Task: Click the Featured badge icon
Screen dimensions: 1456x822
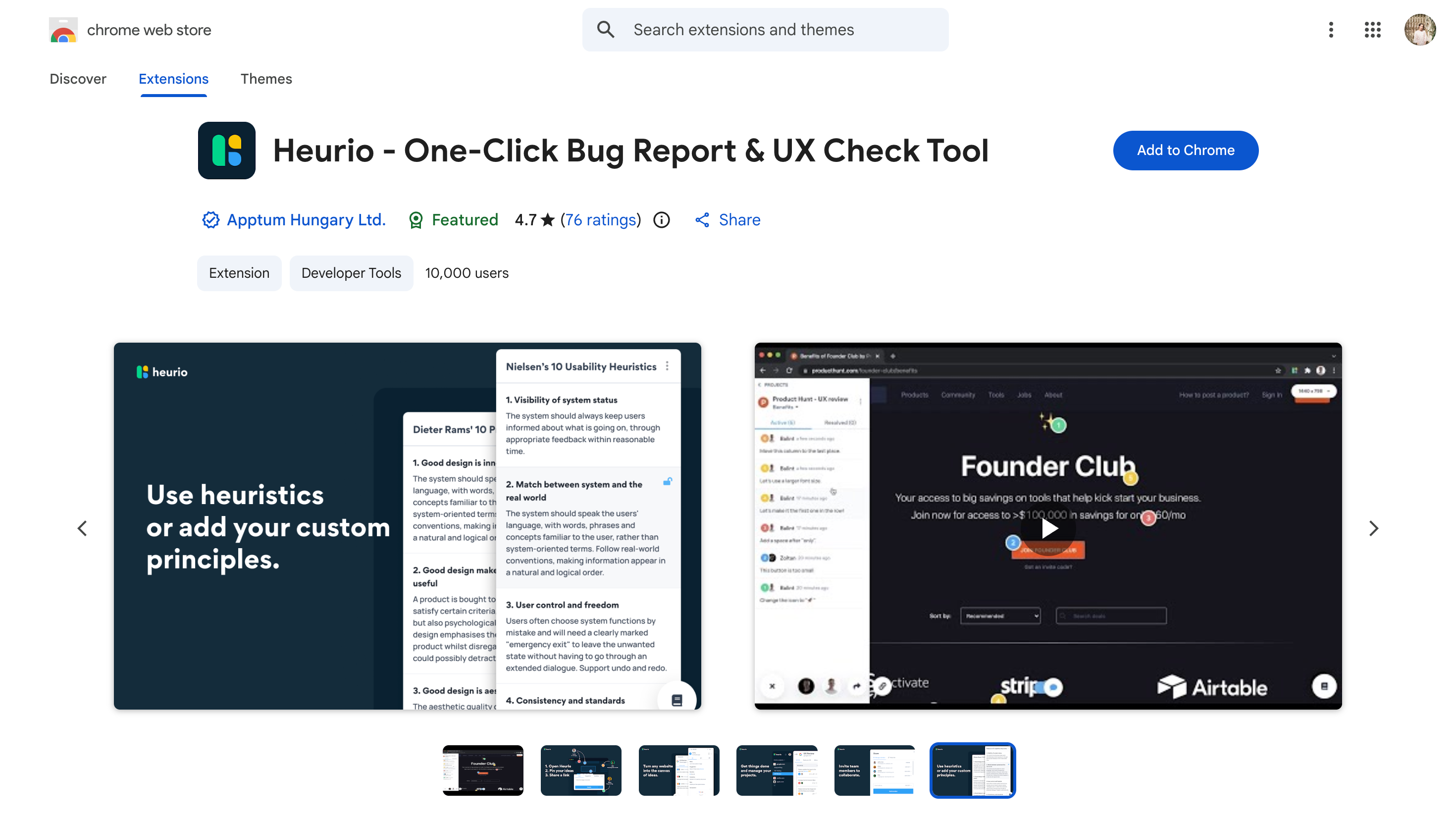Action: (416, 220)
